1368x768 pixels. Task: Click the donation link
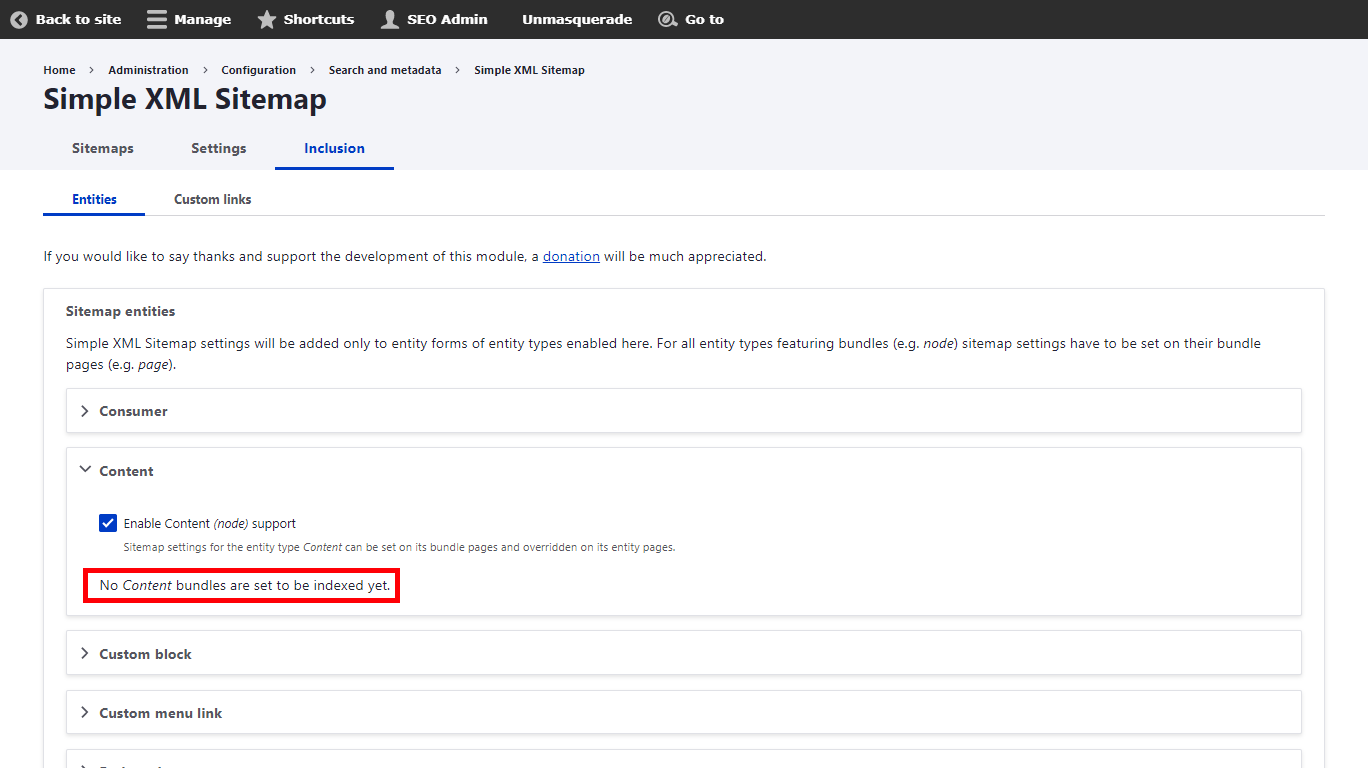point(571,256)
